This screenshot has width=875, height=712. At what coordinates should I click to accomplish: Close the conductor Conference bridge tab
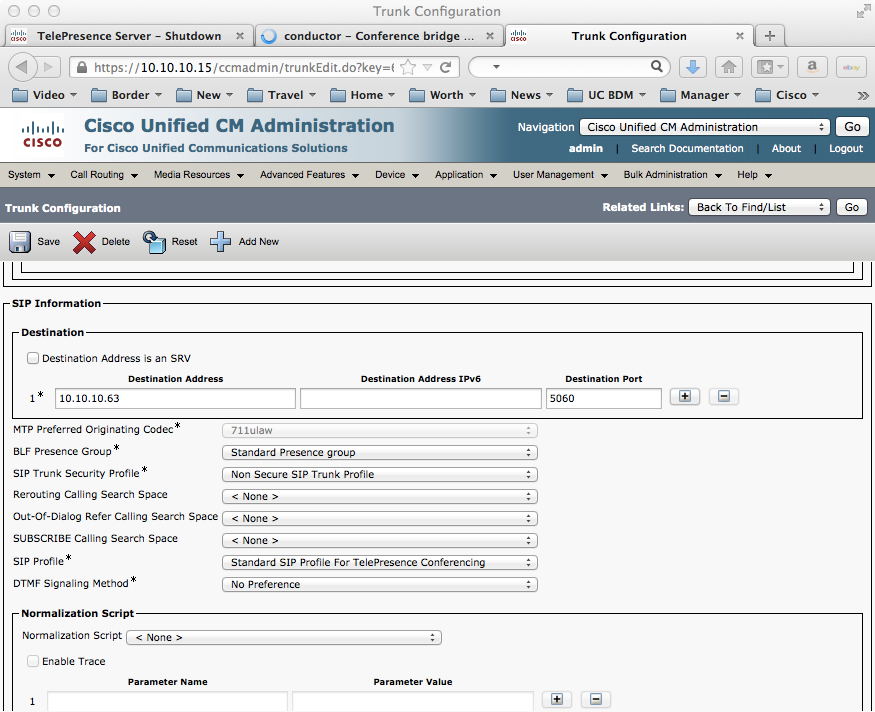point(489,36)
